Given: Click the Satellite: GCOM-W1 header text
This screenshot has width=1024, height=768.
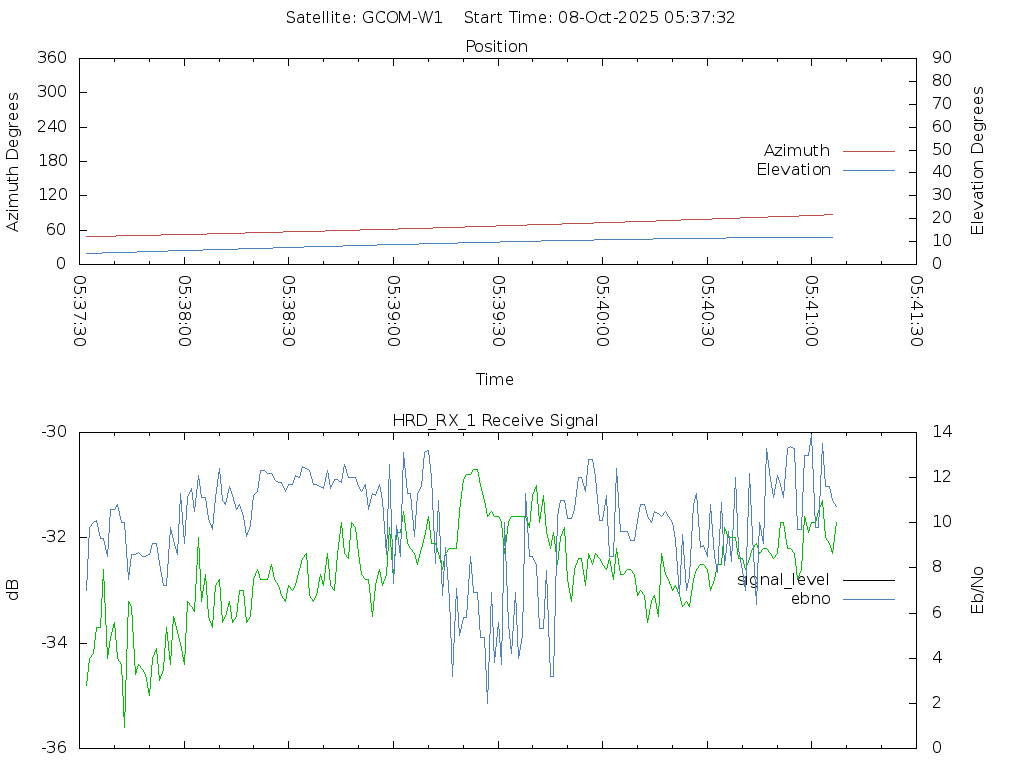Looking at the screenshot, I should tap(364, 18).
